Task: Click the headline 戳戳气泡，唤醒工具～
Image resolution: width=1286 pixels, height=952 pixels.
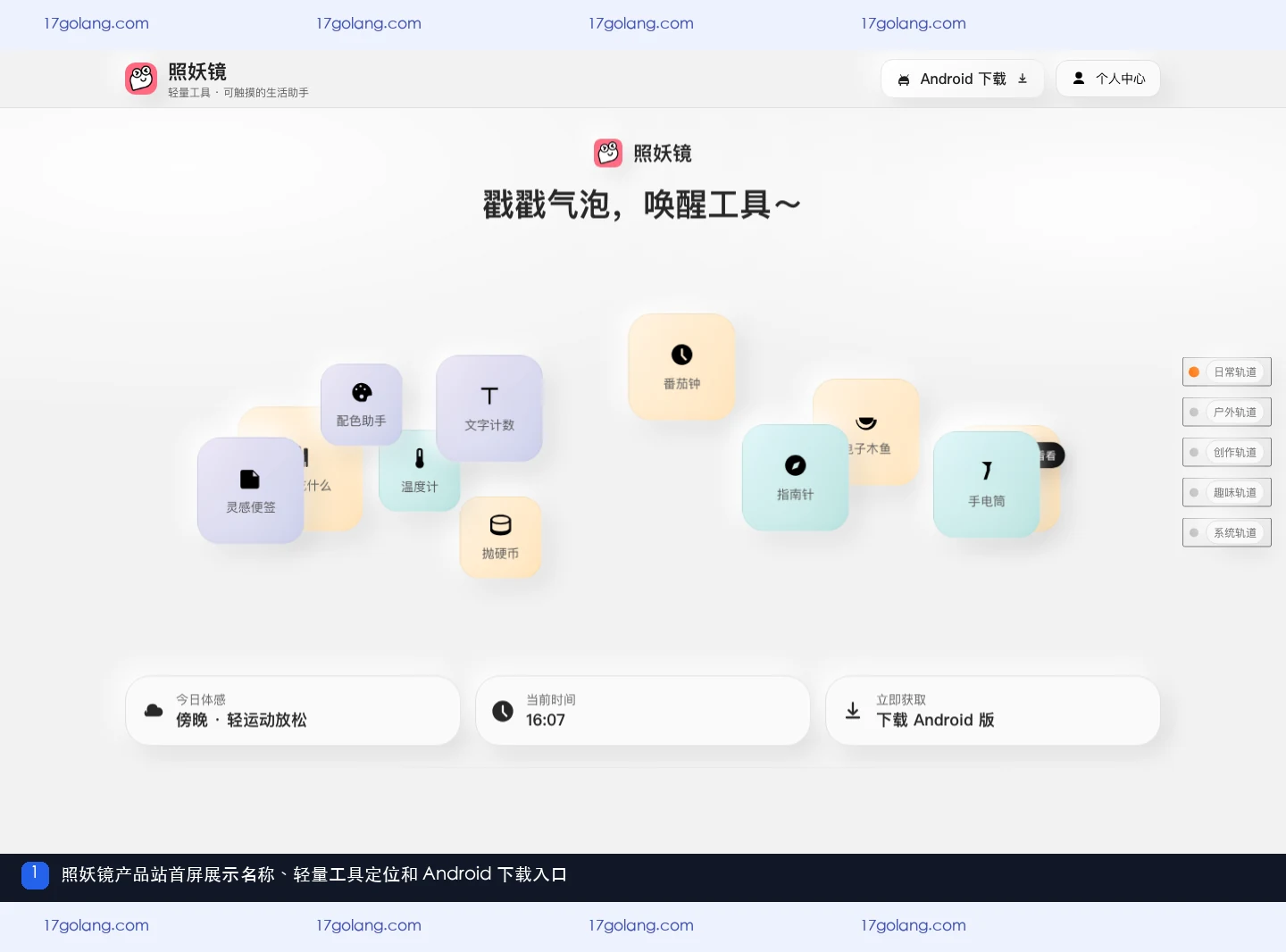Action: (642, 205)
